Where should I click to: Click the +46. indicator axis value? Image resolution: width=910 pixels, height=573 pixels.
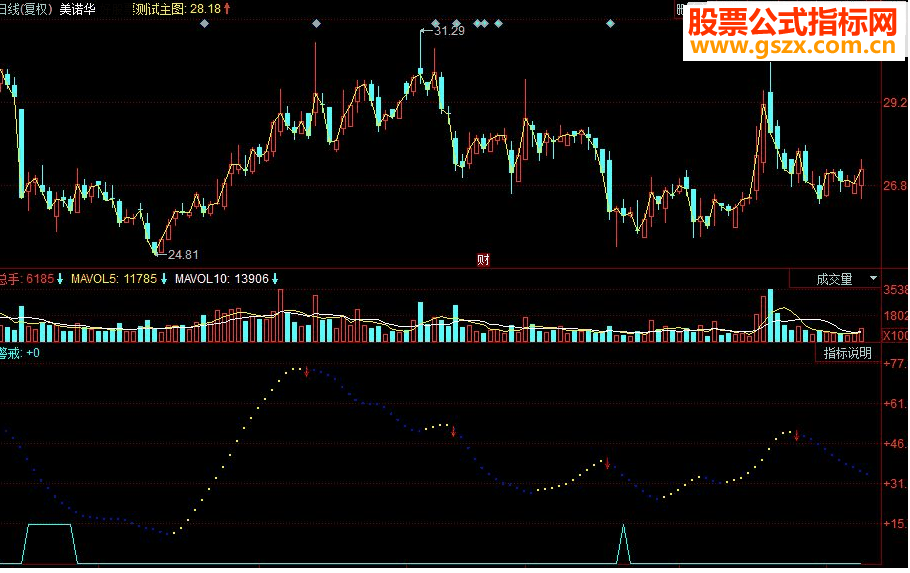tap(895, 444)
